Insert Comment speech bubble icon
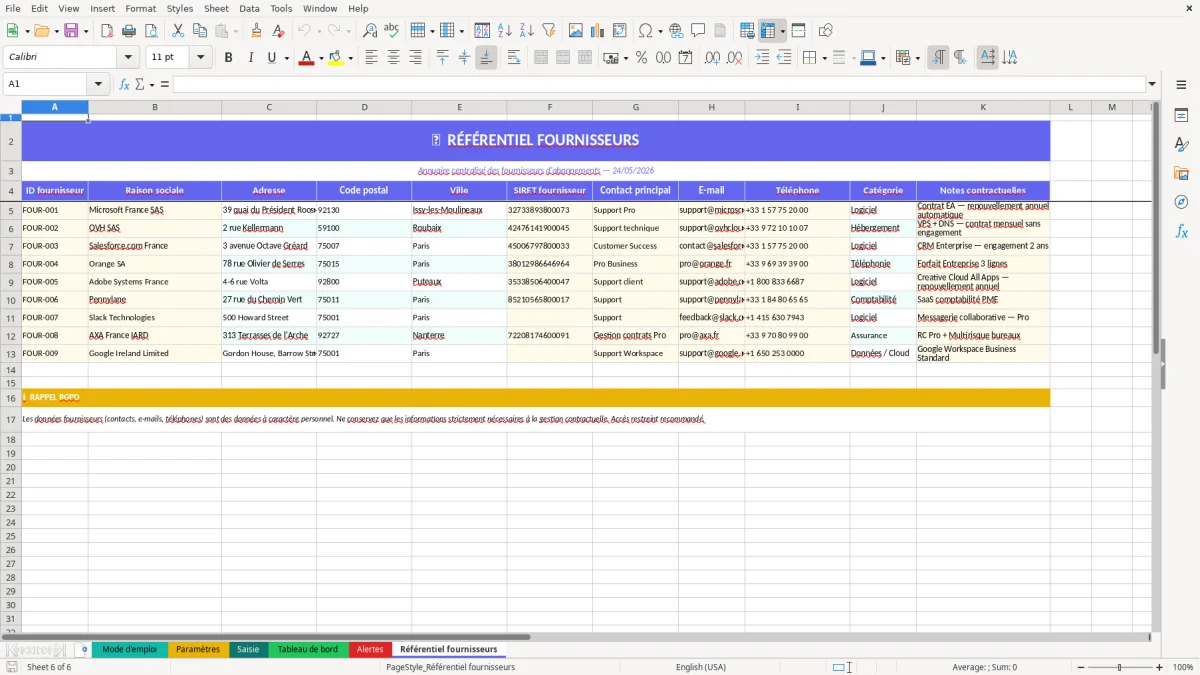 tap(698, 31)
